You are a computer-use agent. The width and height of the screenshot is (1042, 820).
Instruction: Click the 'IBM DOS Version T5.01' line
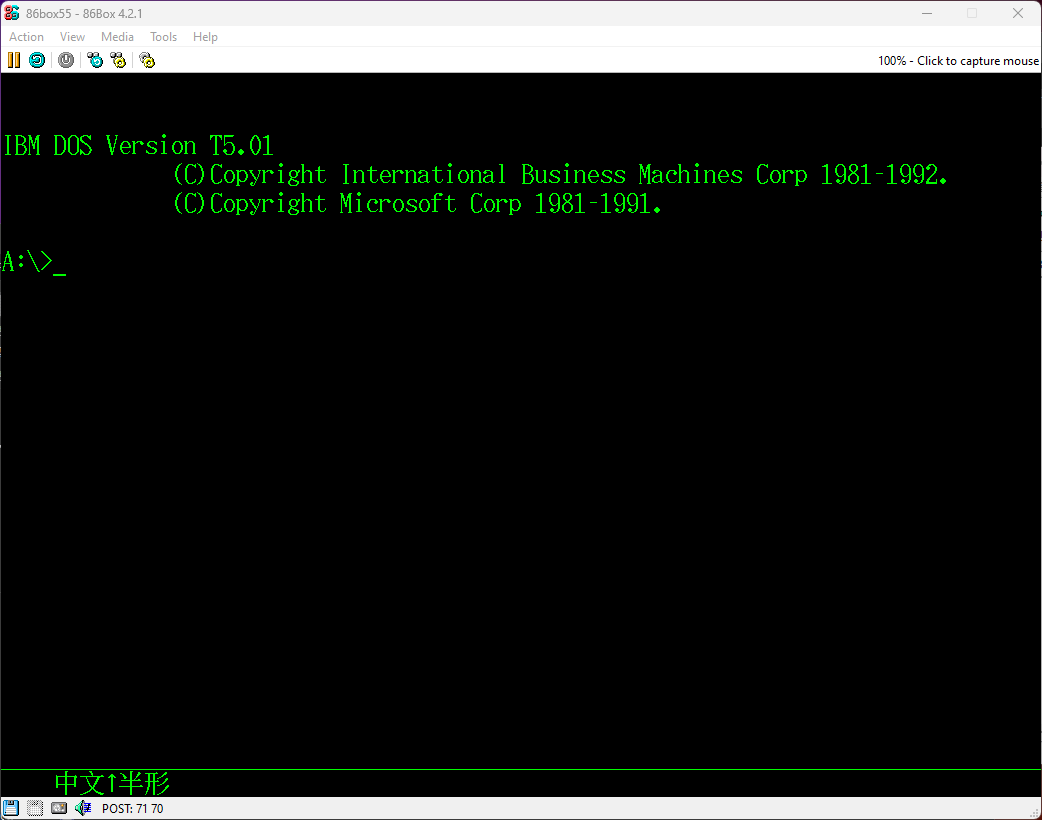click(138, 146)
